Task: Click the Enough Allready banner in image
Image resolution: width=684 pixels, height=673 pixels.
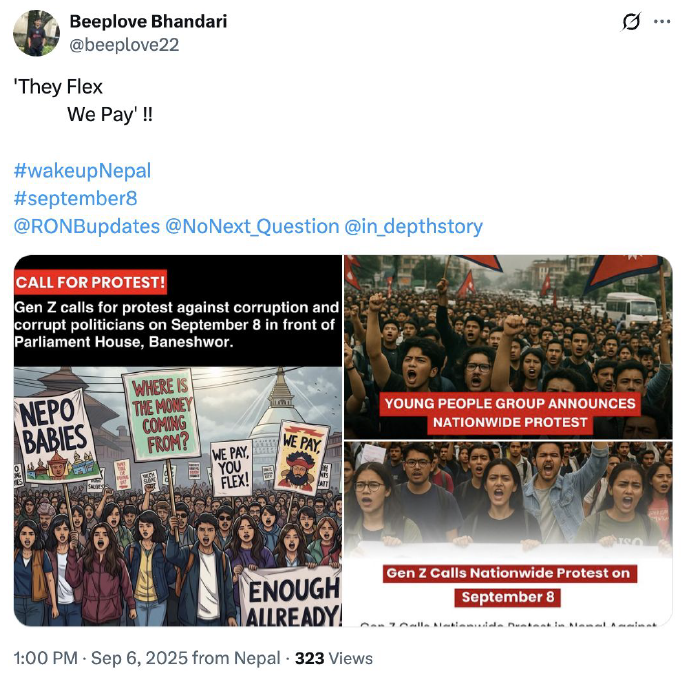Action: click(292, 598)
